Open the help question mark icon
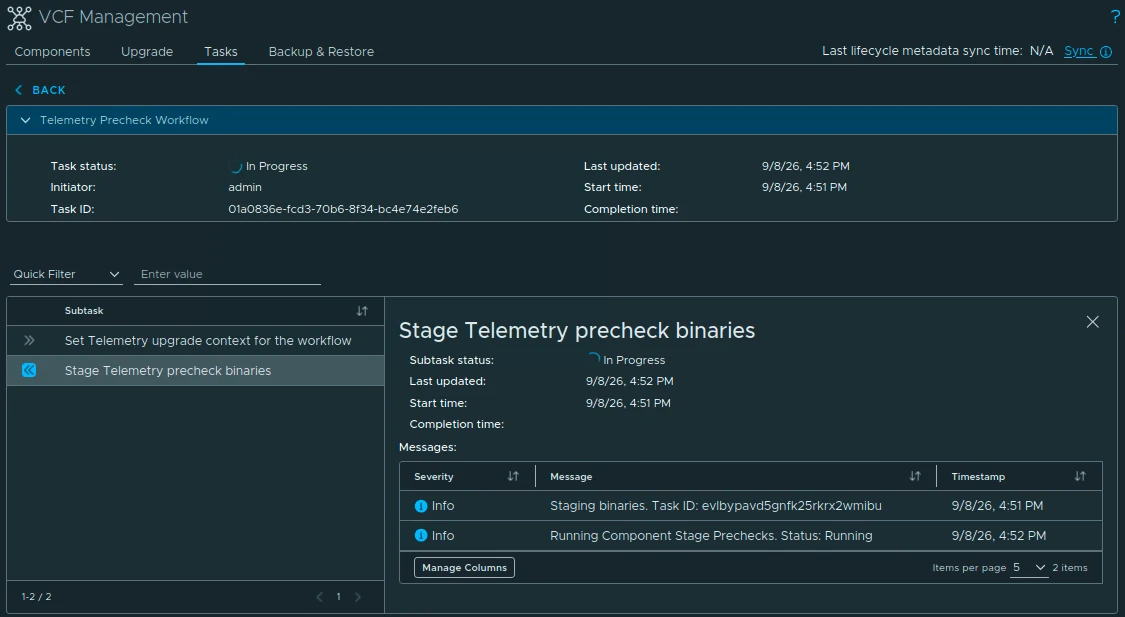The height and width of the screenshot is (617, 1125). [1115, 17]
